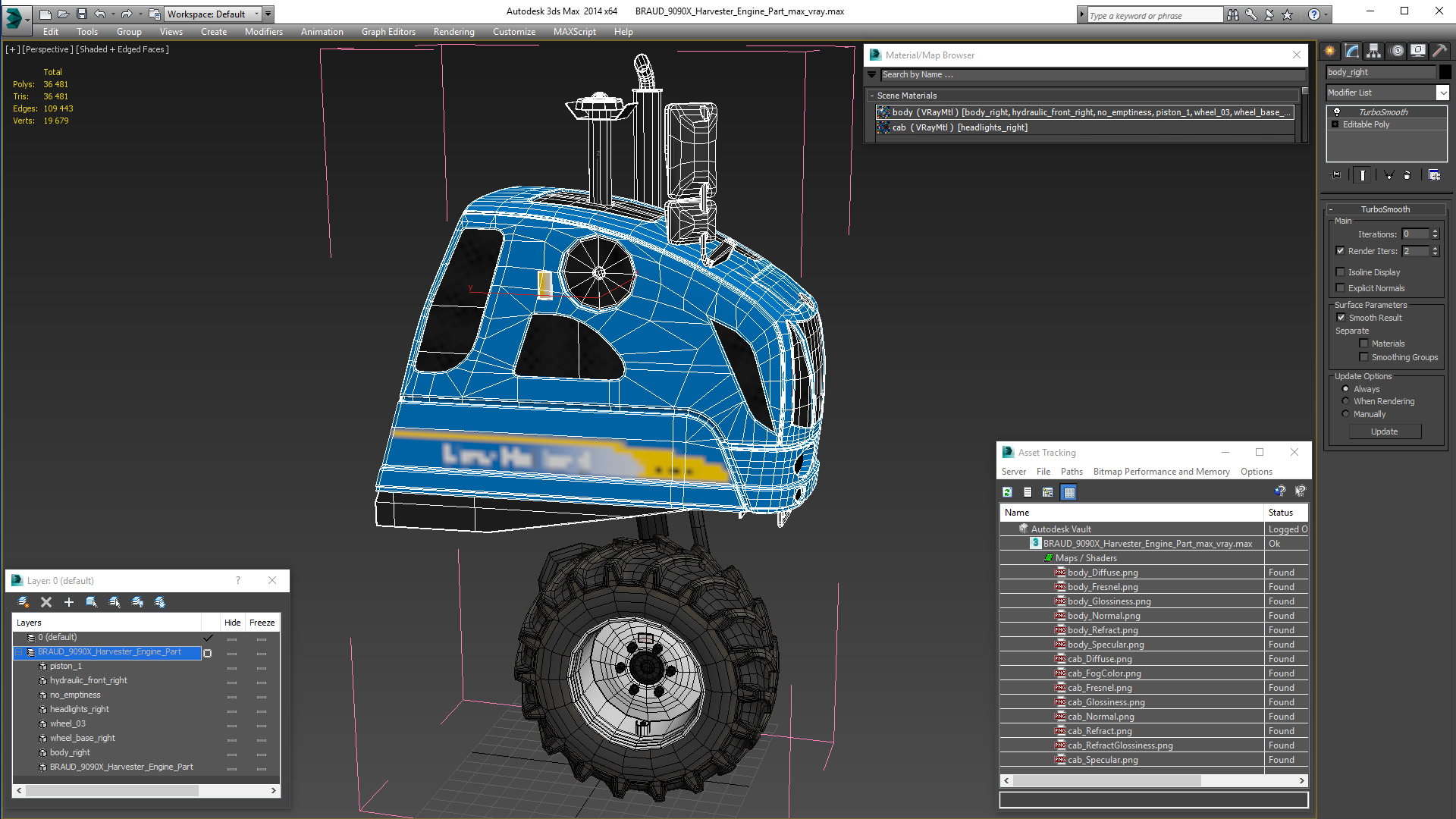Click Shaded + Edged Faces viewport label
The height and width of the screenshot is (819, 1456).
coord(122,49)
